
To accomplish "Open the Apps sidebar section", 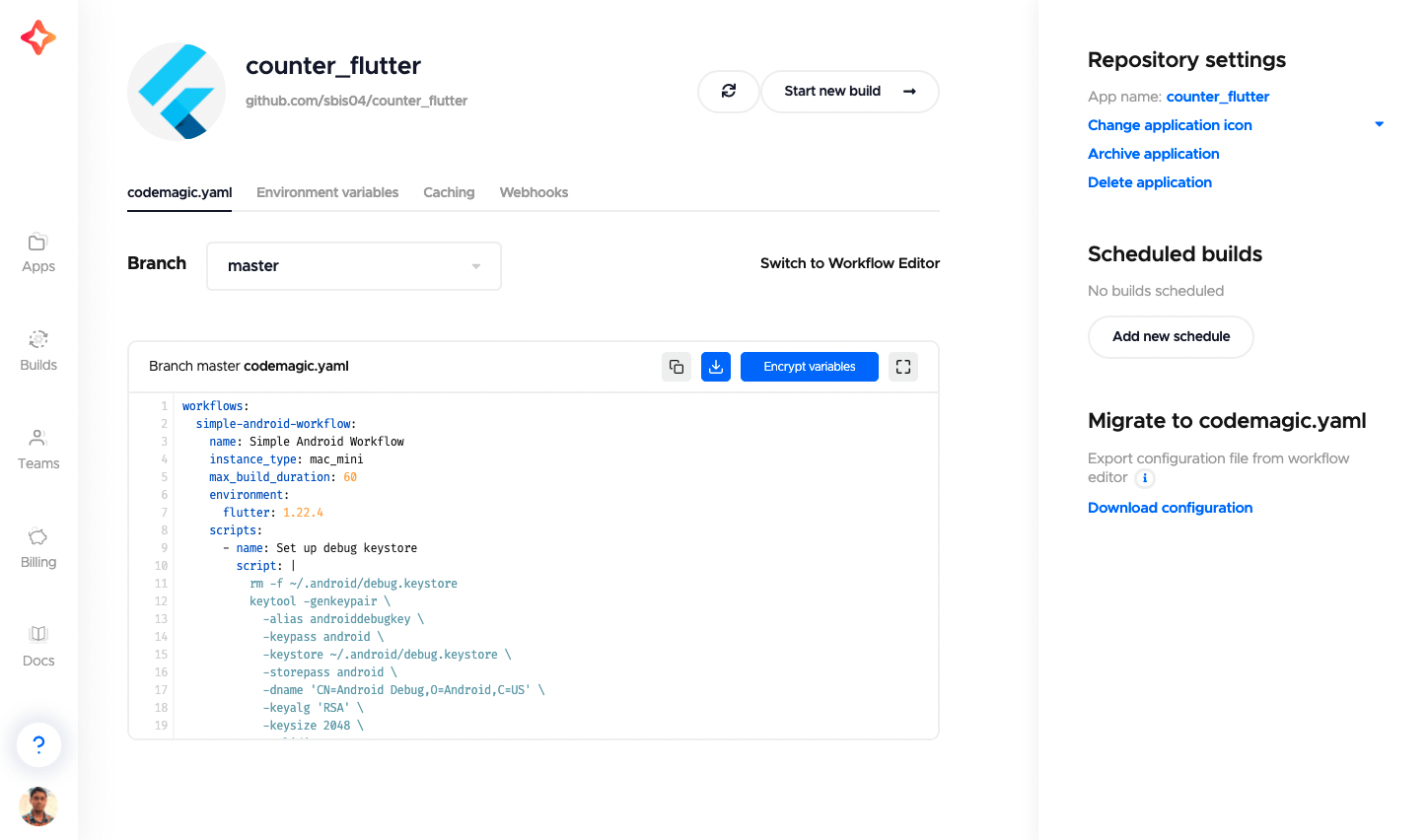I will [x=38, y=253].
